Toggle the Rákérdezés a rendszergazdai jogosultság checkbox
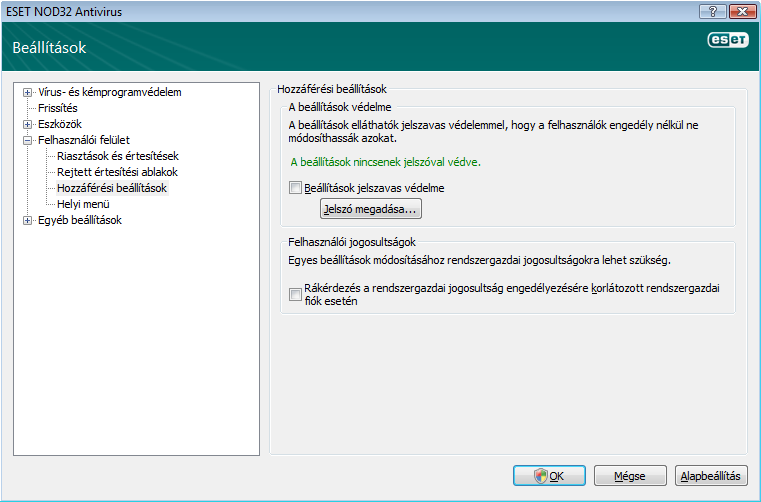This screenshot has height=502, width=761. 295,294
